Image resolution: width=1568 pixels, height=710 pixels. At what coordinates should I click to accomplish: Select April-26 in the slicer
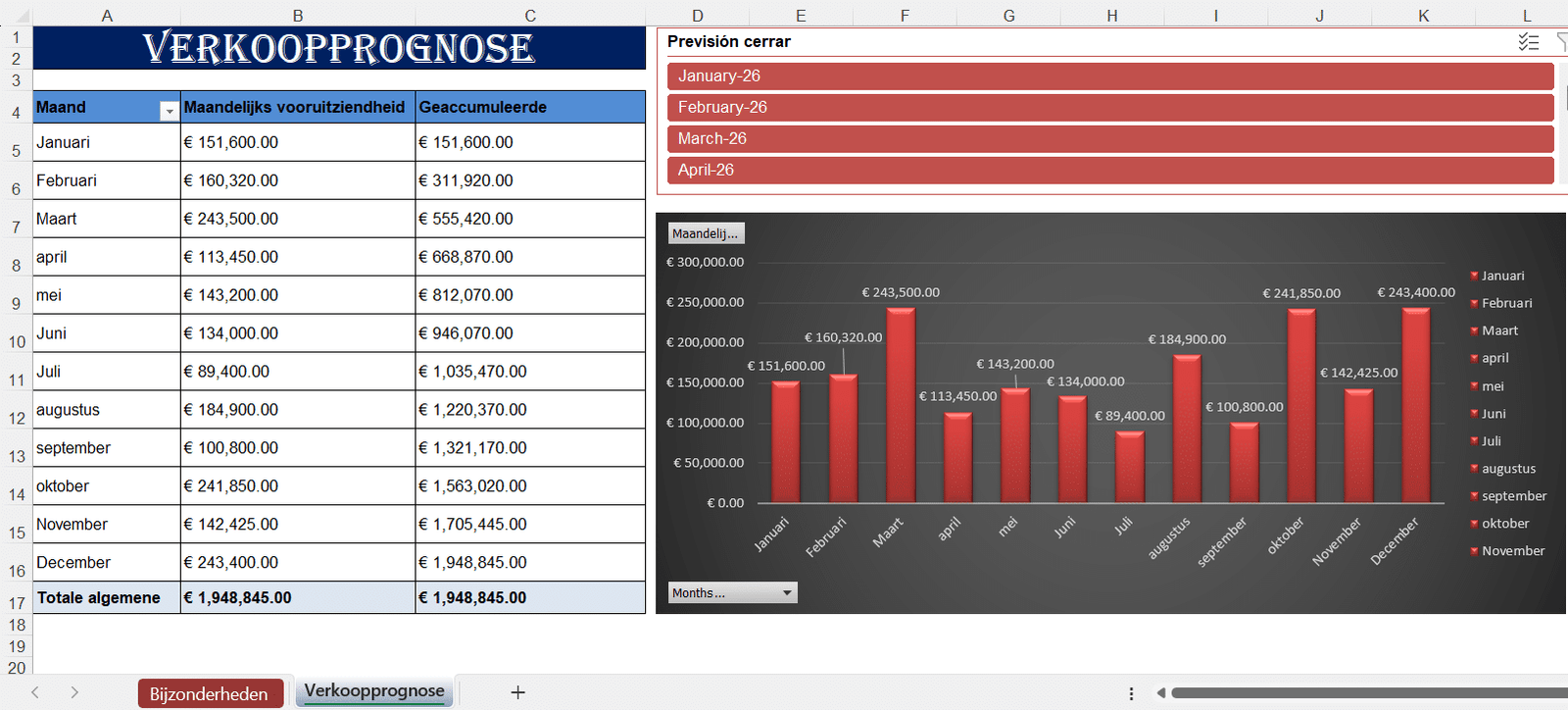1110,170
